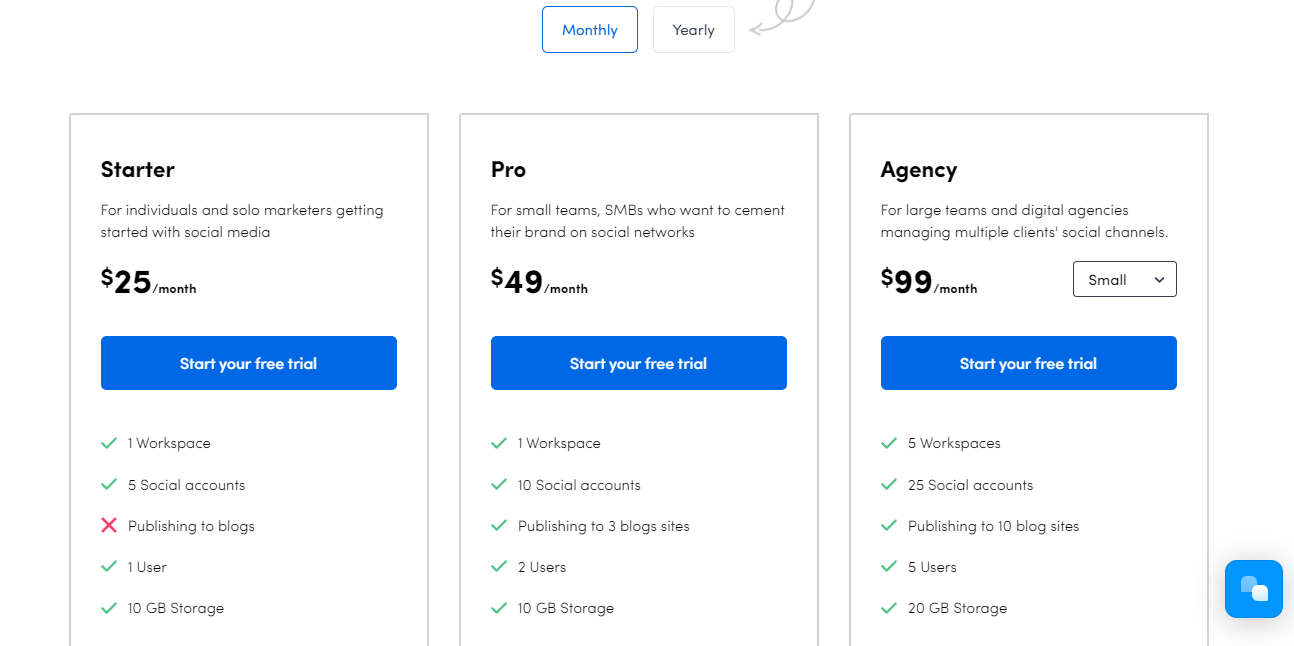The image size is (1294, 646).
Task: Open the chat widget icon
Action: tap(1253, 588)
